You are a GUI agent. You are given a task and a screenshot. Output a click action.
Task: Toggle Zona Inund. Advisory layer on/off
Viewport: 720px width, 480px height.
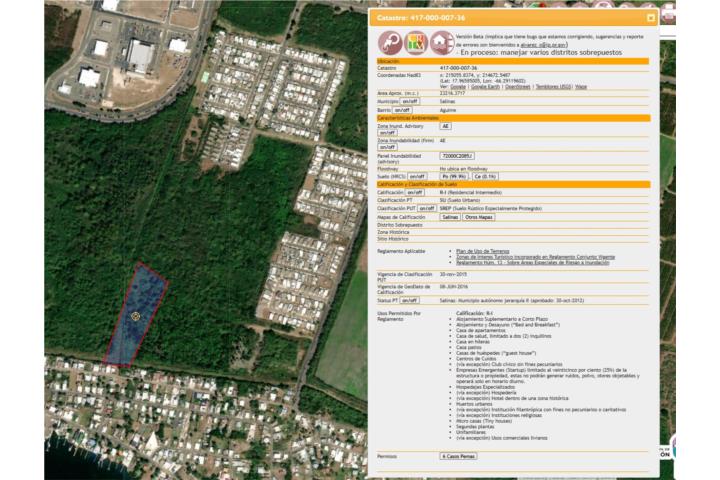(x=387, y=133)
